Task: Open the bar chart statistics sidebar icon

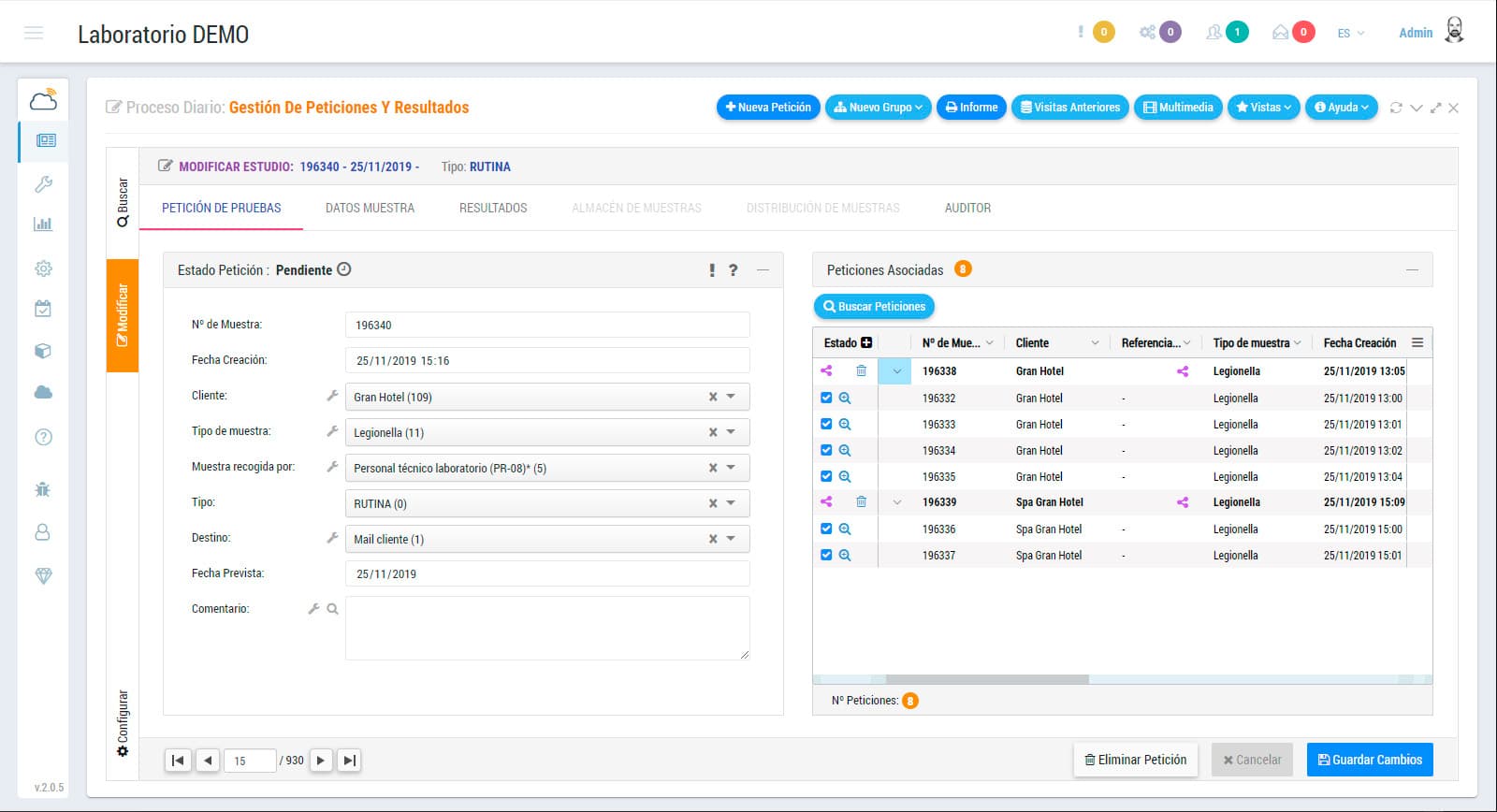Action: 43,225
